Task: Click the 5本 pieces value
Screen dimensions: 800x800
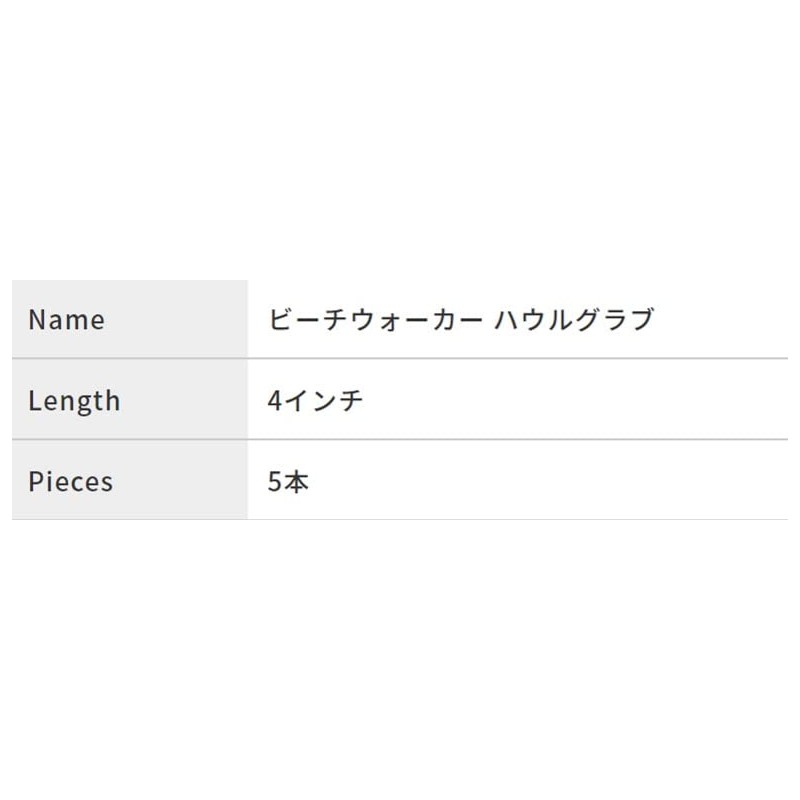Action: 289,482
